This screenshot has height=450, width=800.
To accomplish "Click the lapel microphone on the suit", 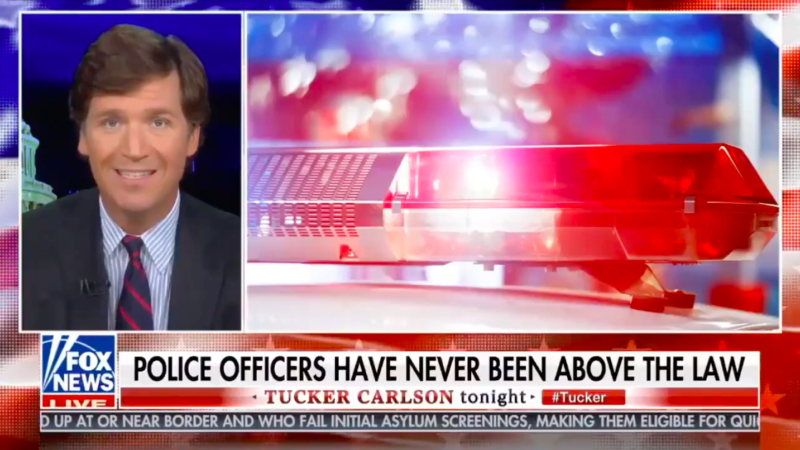I will pos(91,287).
